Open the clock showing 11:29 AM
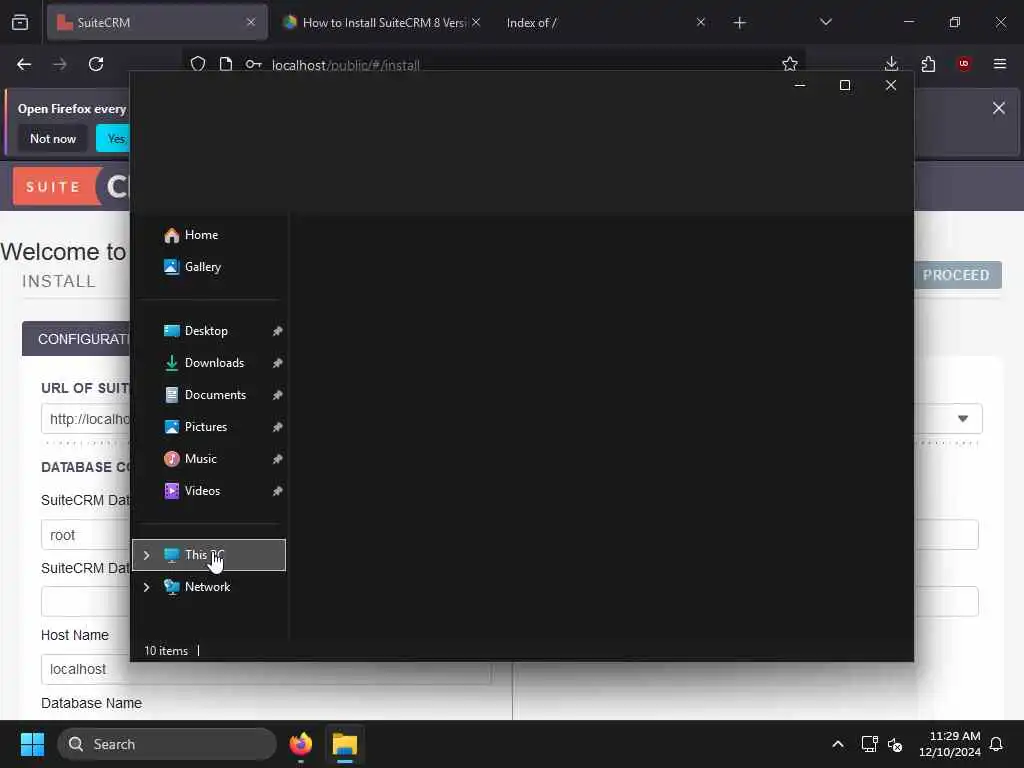The height and width of the screenshot is (768, 1024). pyautogui.click(x=950, y=744)
